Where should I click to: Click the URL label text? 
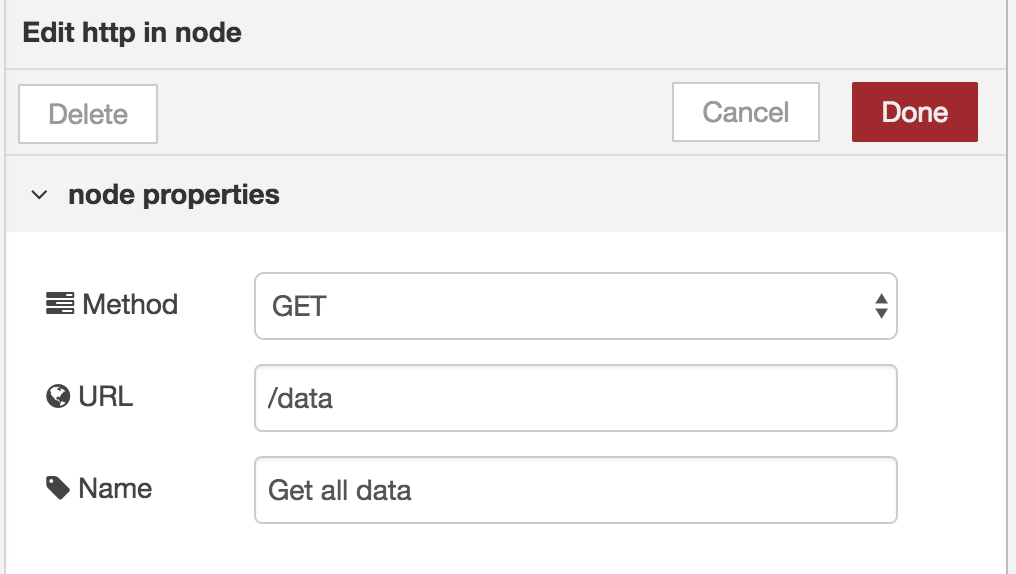pyautogui.click(x=106, y=396)
